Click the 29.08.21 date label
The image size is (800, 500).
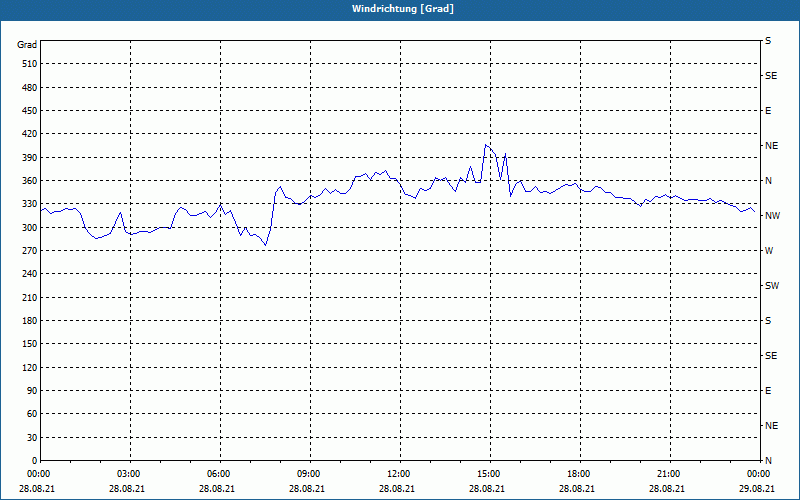(x=757, y=489)
